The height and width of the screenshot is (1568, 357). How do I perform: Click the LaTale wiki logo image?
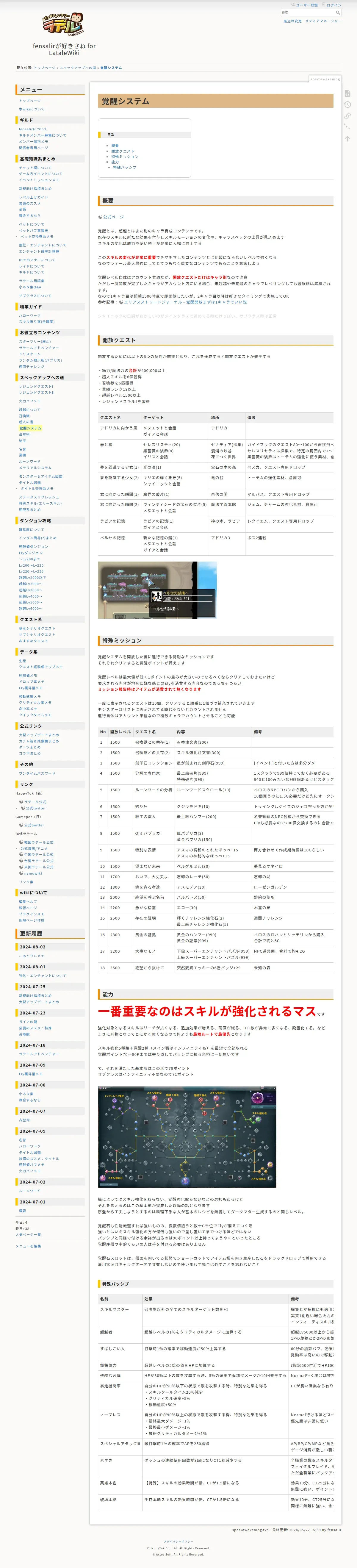point(64,24)
